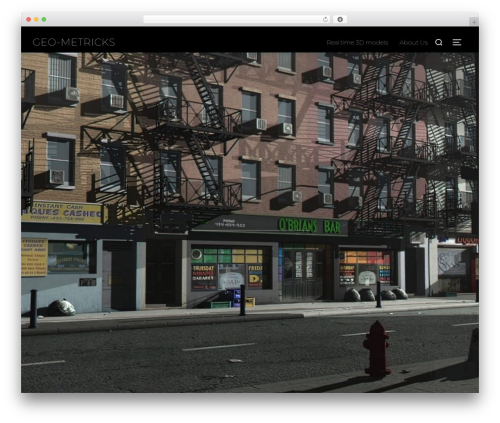Focus the browser address bar
The width and height of the screenshot is (500, 423).
click(233, 20)
